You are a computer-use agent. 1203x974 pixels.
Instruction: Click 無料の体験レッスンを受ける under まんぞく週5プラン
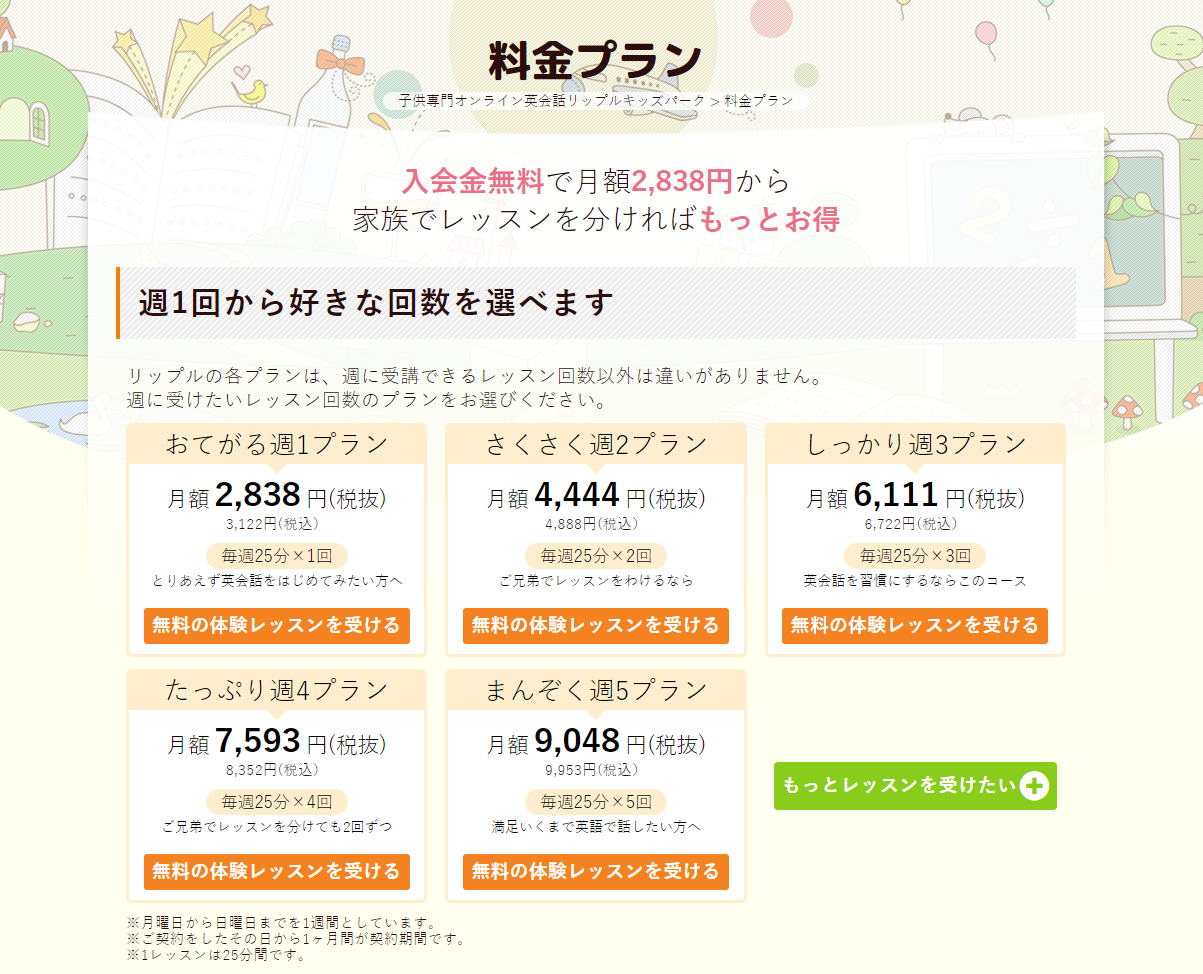(596, 872)
